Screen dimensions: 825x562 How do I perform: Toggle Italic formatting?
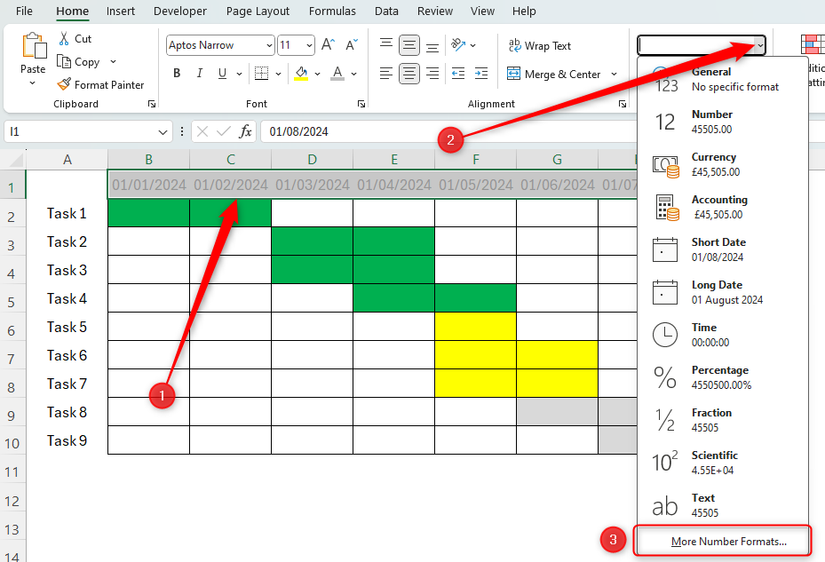click(199, 73)
